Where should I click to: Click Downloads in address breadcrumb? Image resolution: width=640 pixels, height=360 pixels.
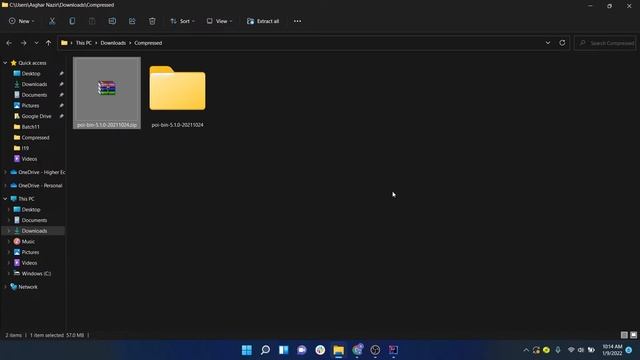(113, 43)
